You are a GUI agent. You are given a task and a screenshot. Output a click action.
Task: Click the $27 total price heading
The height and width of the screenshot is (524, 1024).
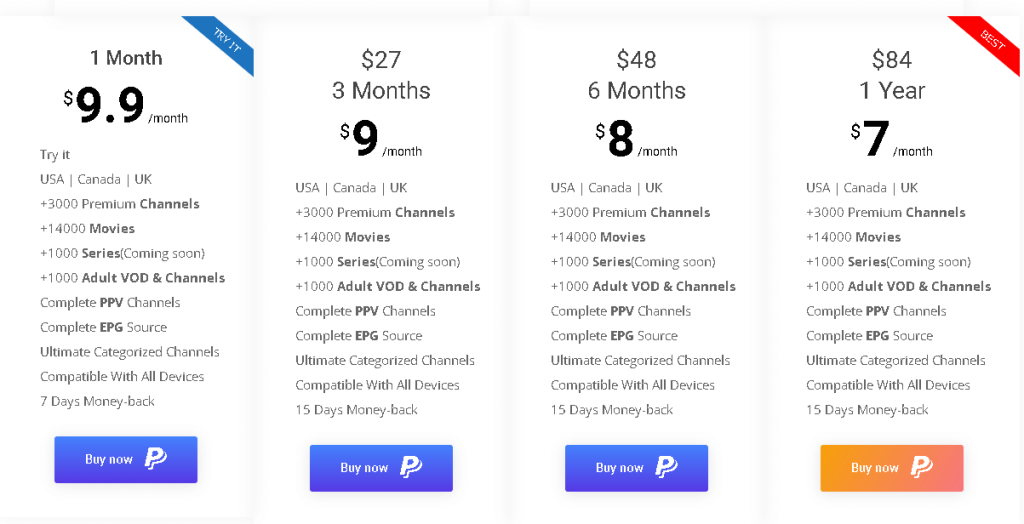coord(381,60)
